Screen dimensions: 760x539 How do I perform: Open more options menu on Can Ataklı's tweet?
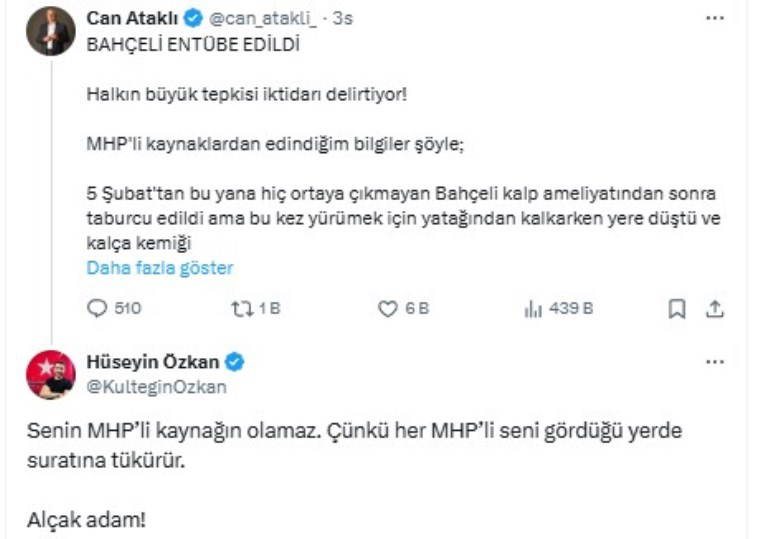714,18
